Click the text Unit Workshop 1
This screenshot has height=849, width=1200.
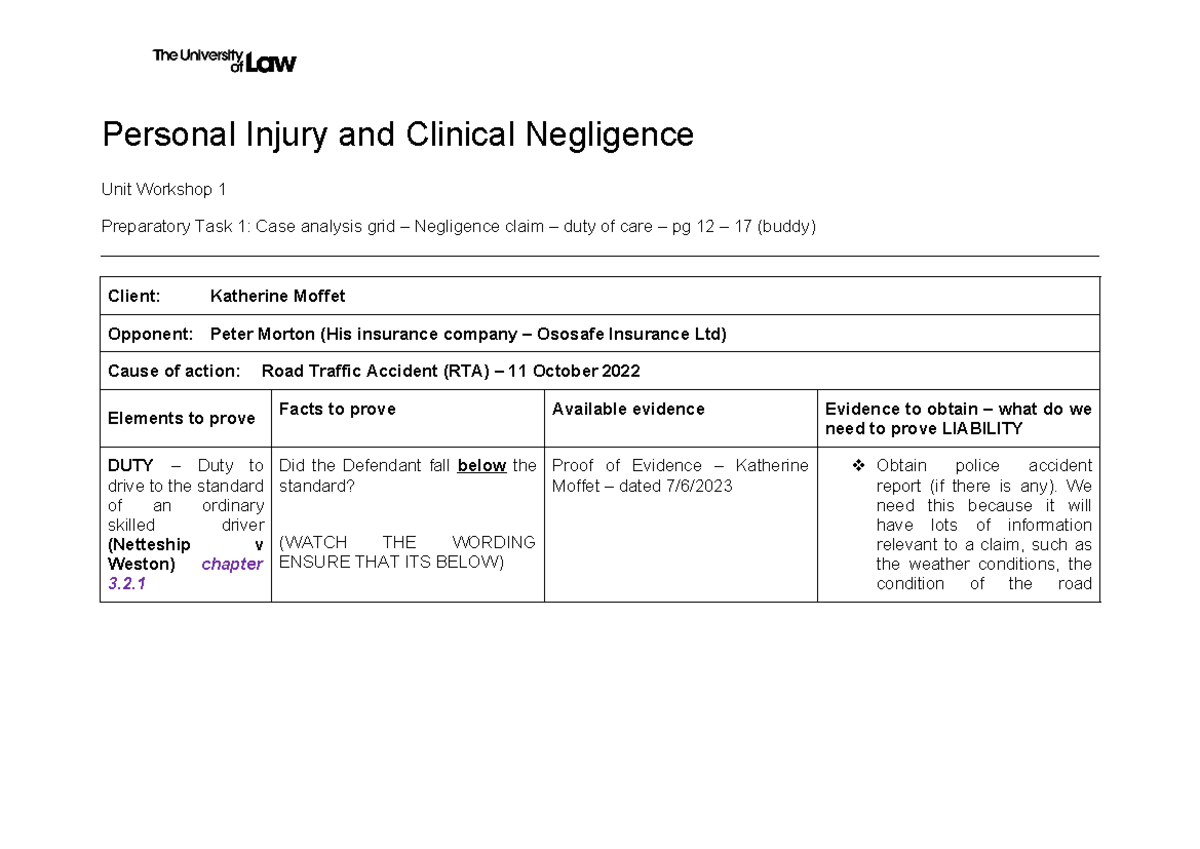tap(164, 189)
